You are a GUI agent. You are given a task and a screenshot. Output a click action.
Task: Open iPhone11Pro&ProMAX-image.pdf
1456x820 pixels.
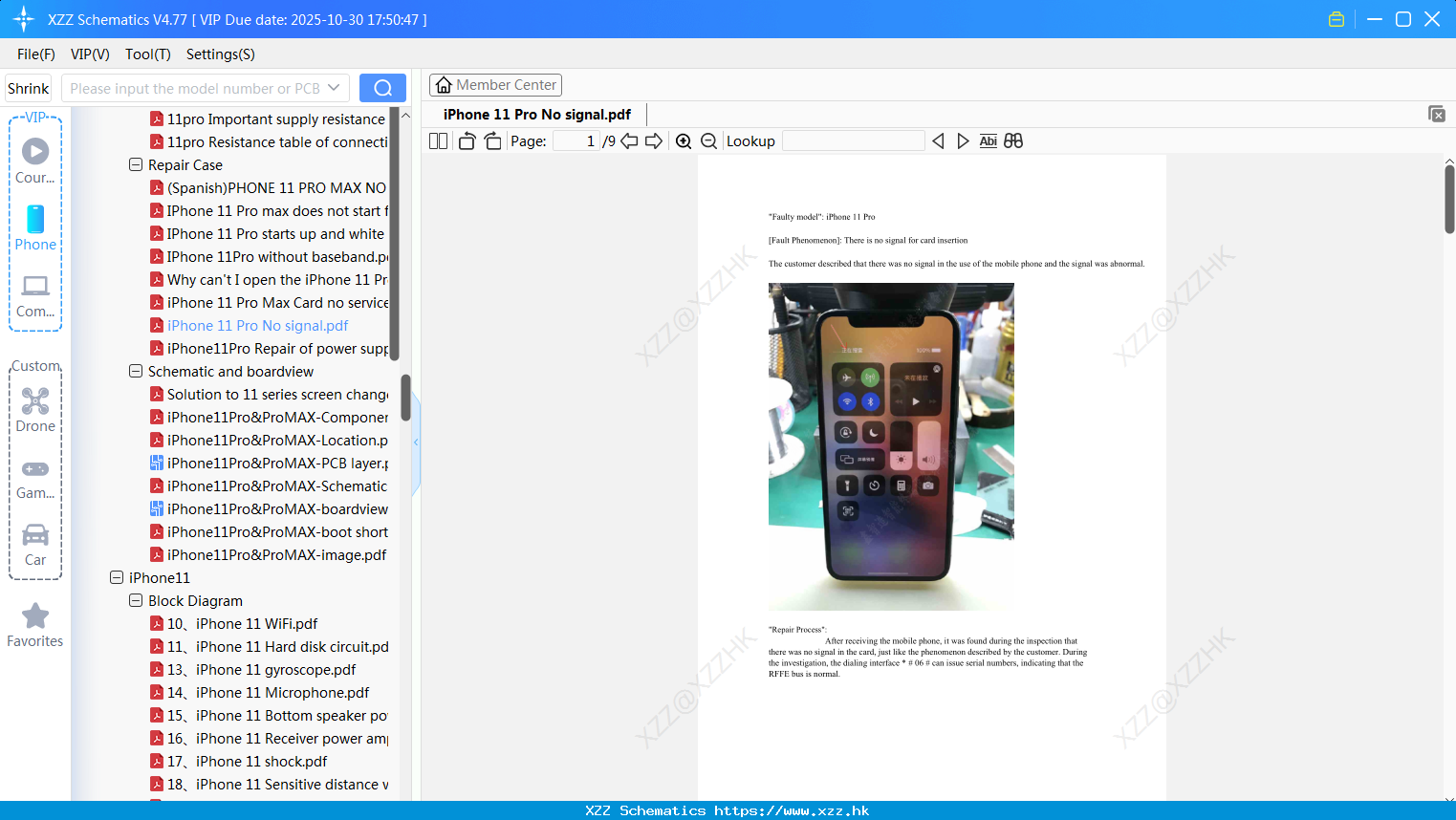coord(268,554)
